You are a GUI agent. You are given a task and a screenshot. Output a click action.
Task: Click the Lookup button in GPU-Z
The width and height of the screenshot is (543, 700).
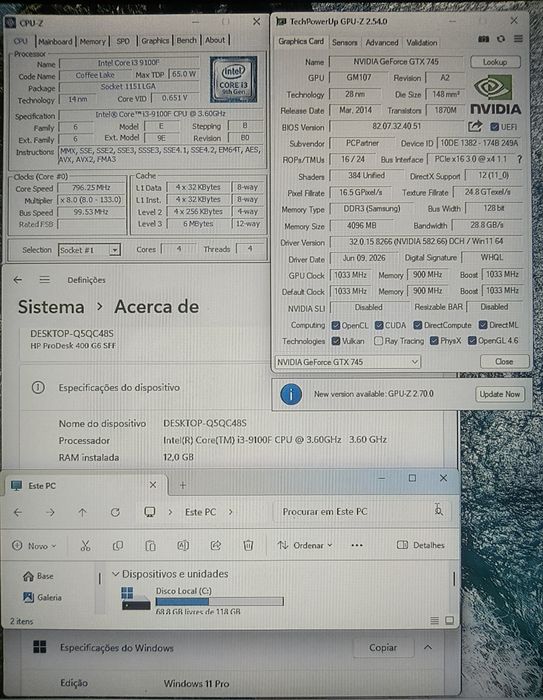coord(495,62)
